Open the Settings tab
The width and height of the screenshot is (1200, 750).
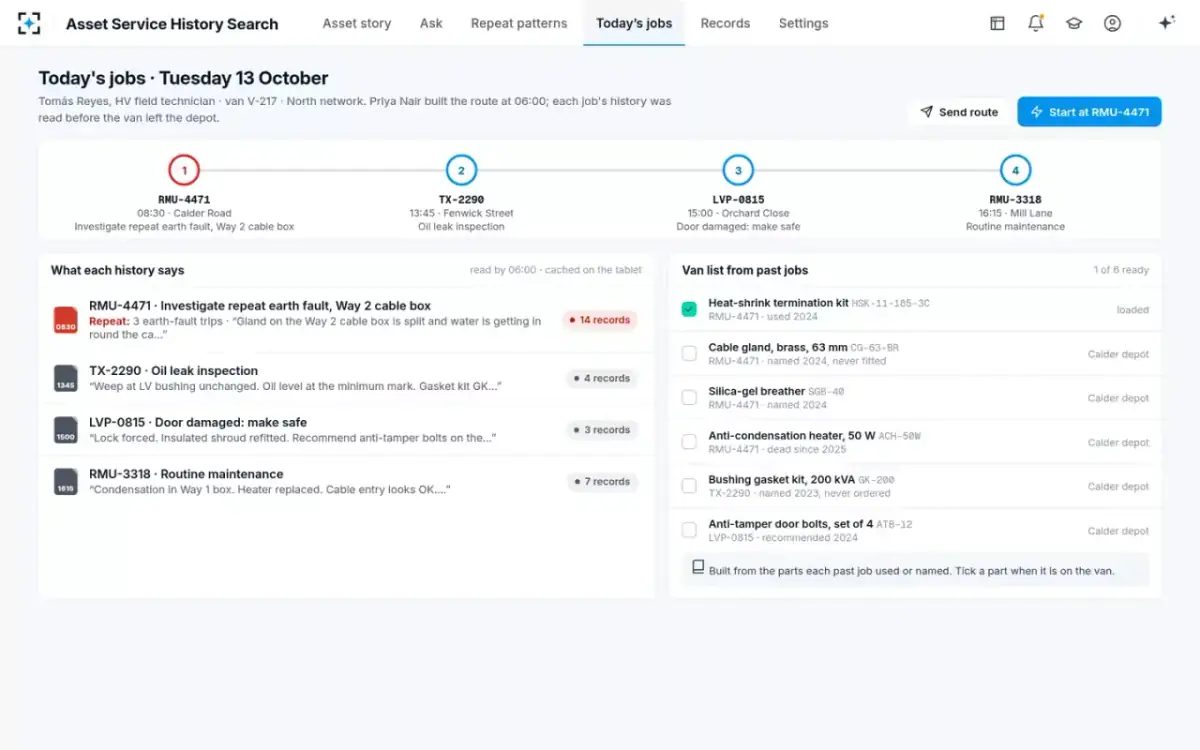(803, 23)
